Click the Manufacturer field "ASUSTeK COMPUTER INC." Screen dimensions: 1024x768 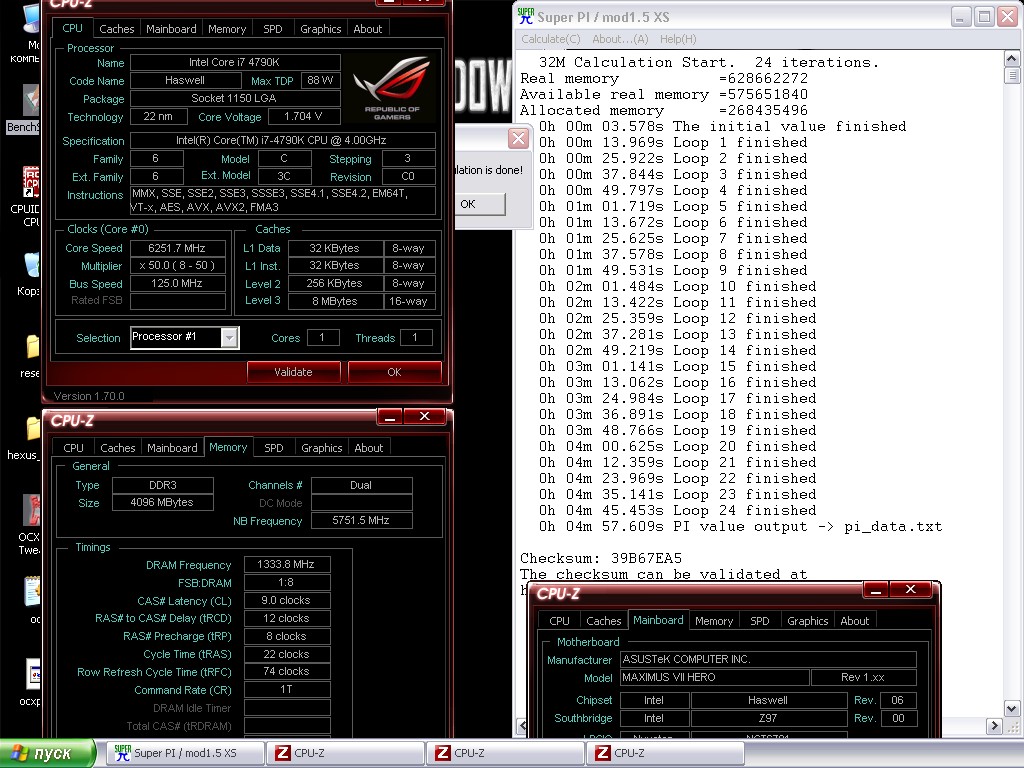[x=768, y=660]
